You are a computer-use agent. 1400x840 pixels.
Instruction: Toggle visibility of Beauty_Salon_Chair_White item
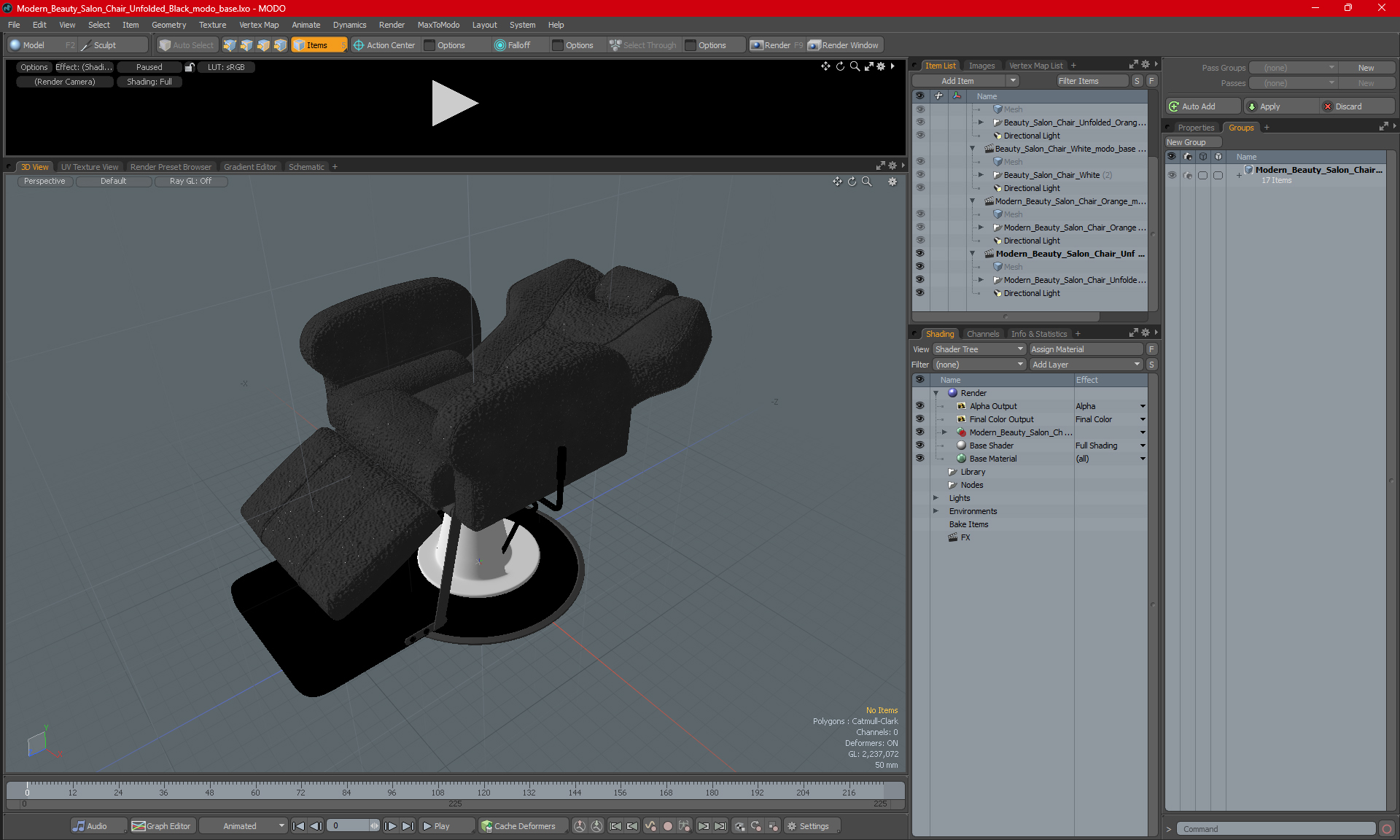919,175
